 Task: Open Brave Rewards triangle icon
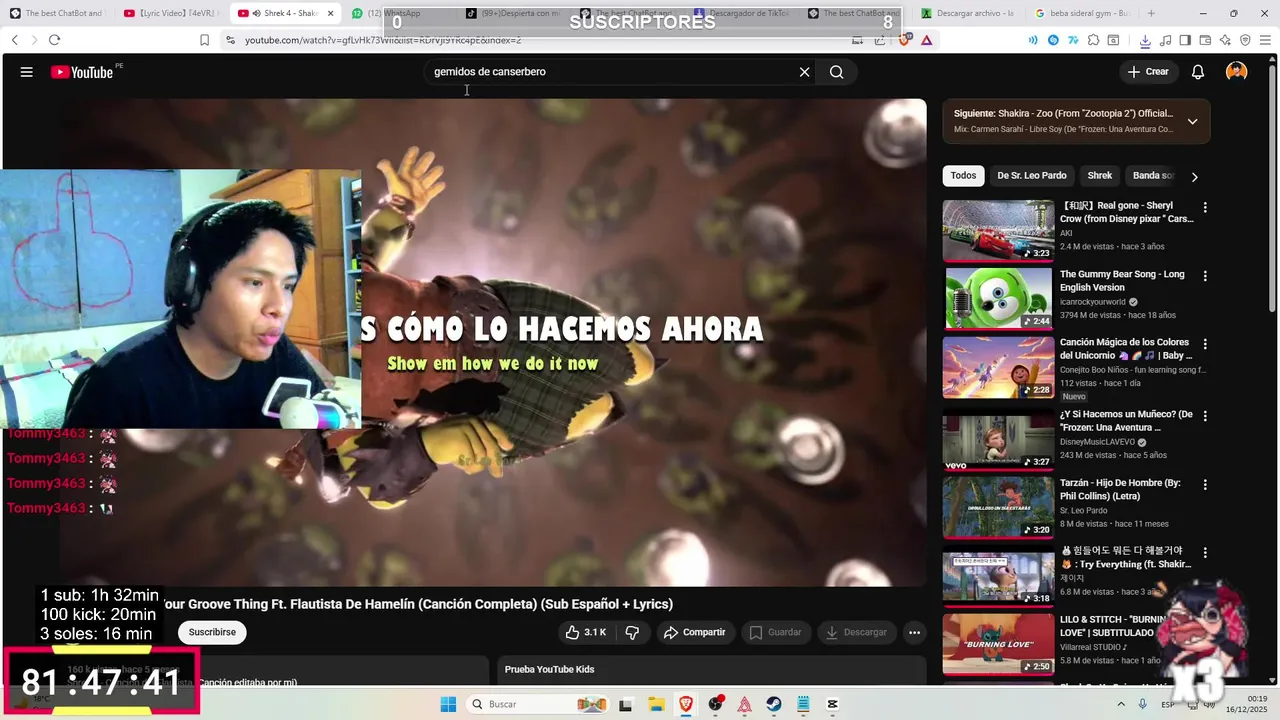pos(927,40)
